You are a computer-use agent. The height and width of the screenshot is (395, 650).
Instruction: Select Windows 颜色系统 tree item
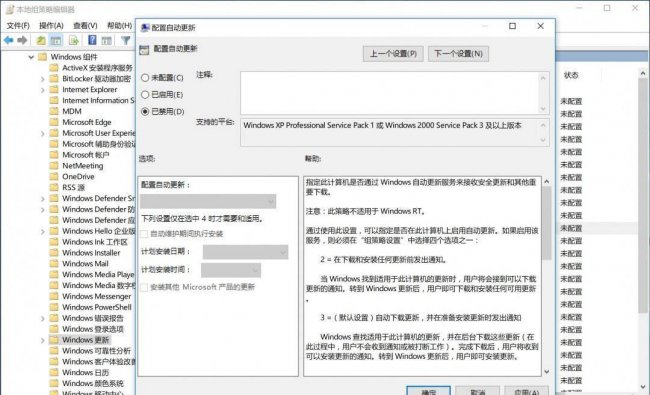(93, 383)
